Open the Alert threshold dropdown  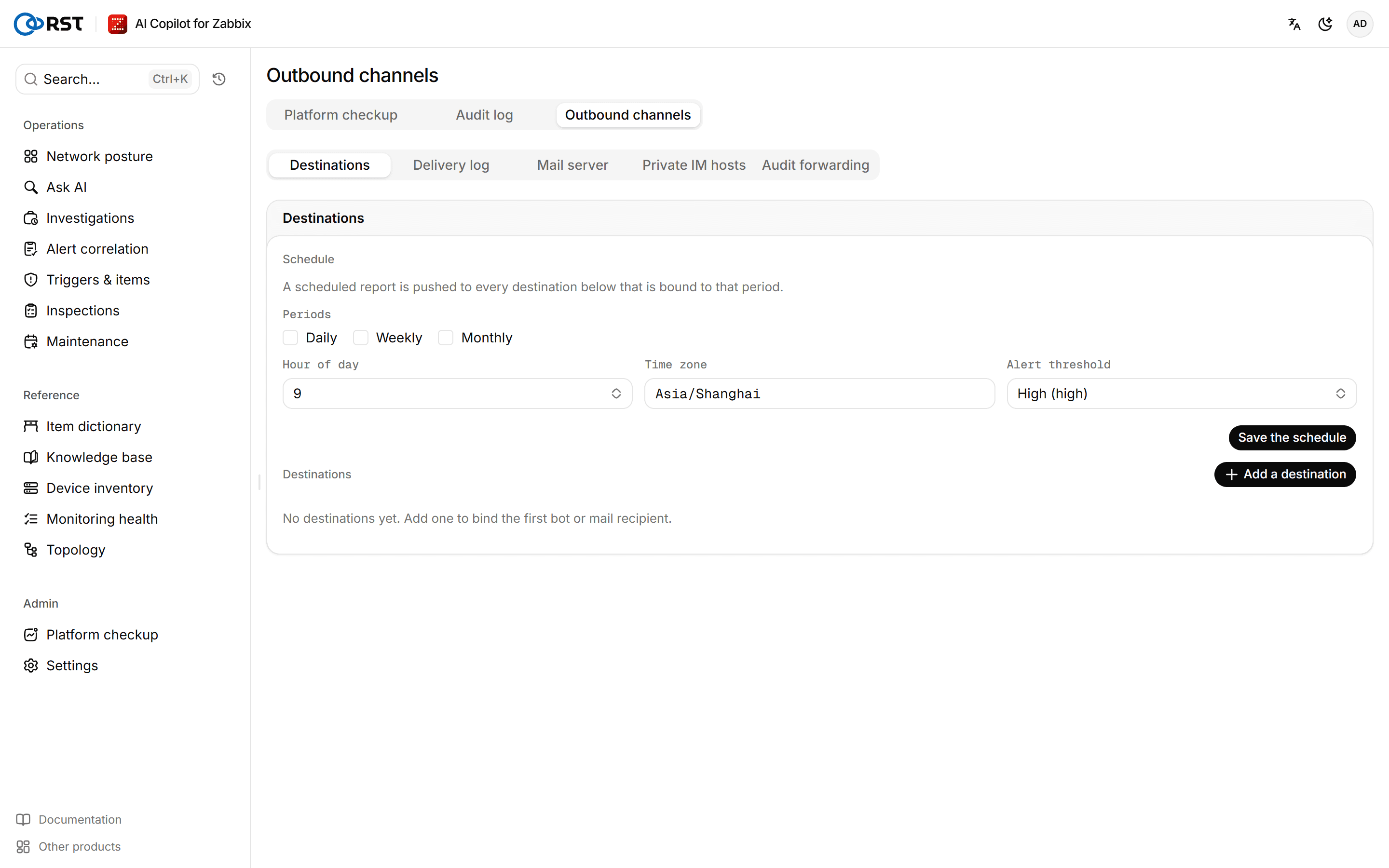point(1181,393)
